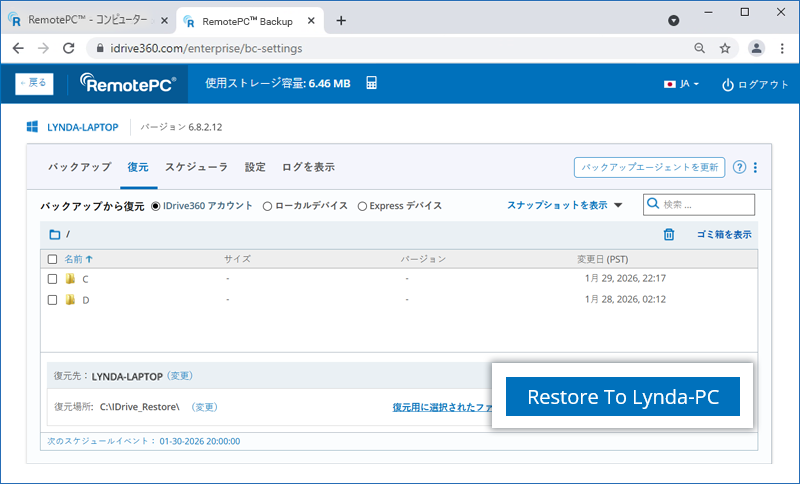
Task: Click date 1月 29, 2026, 22:17
Action: click(x=625, y=278)
